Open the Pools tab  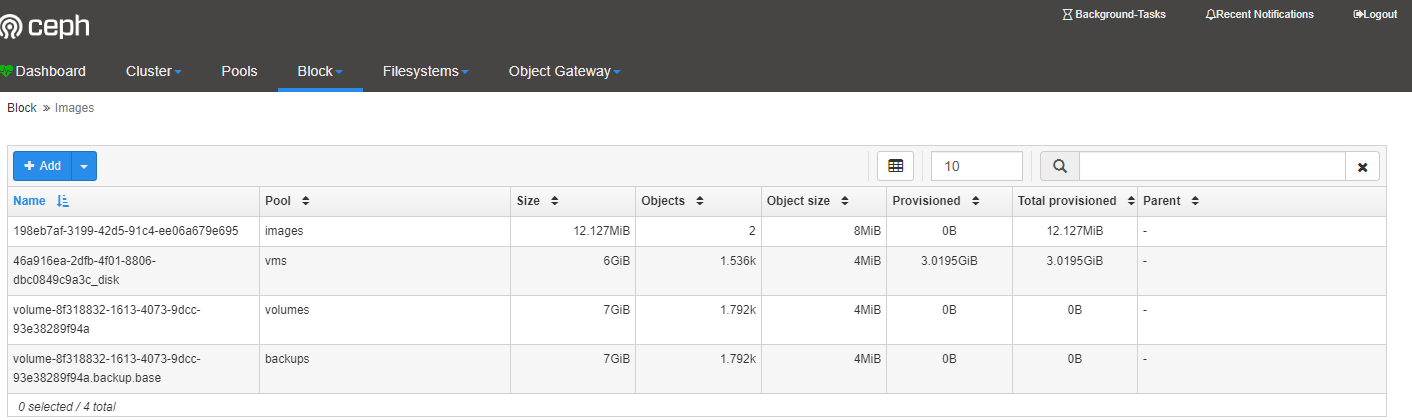pos(239,71)
